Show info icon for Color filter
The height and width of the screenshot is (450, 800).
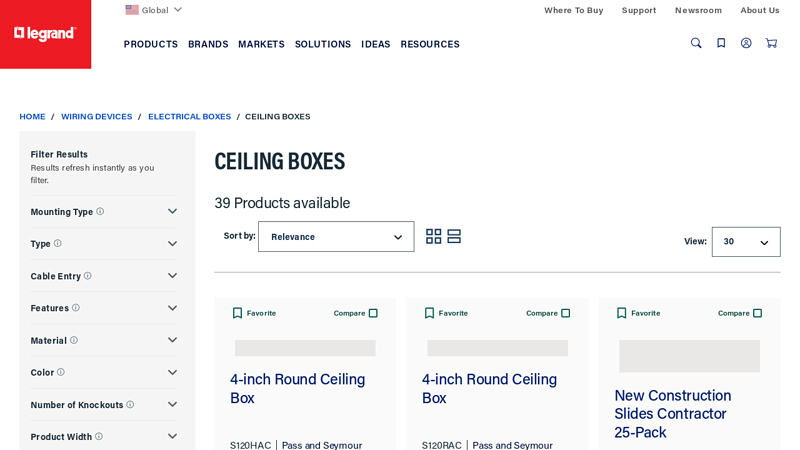click(61, 372)
